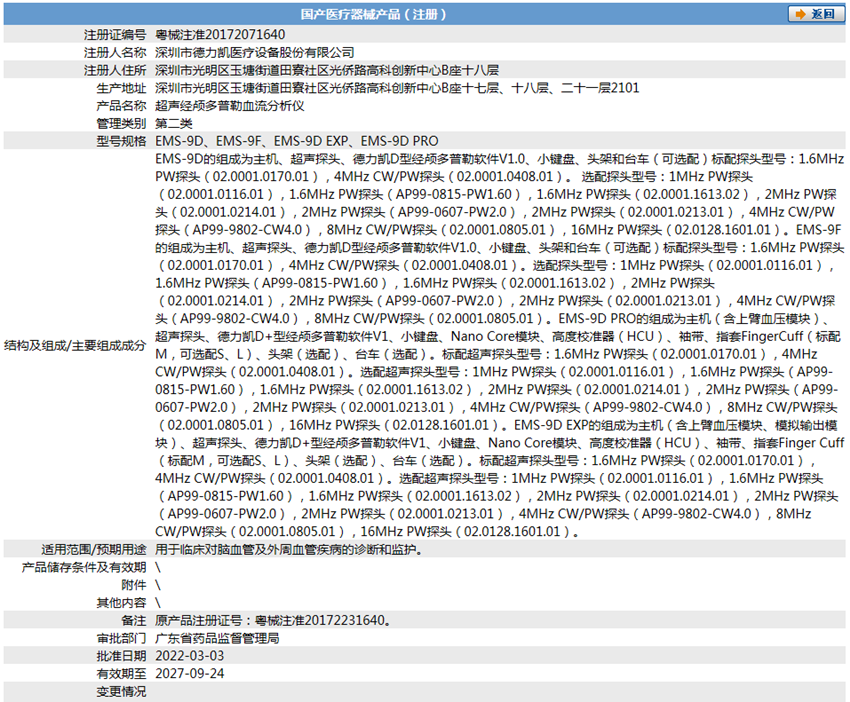Select the label 其他内容

coord(121,603)
